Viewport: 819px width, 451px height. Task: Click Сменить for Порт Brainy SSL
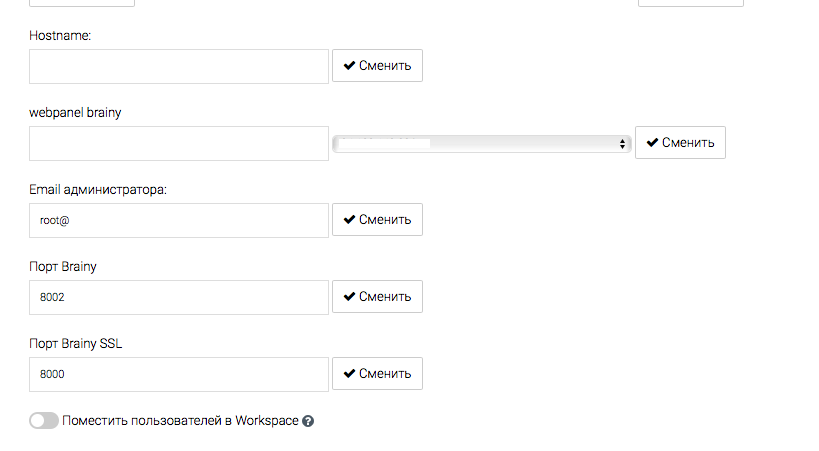pos(377,374)
